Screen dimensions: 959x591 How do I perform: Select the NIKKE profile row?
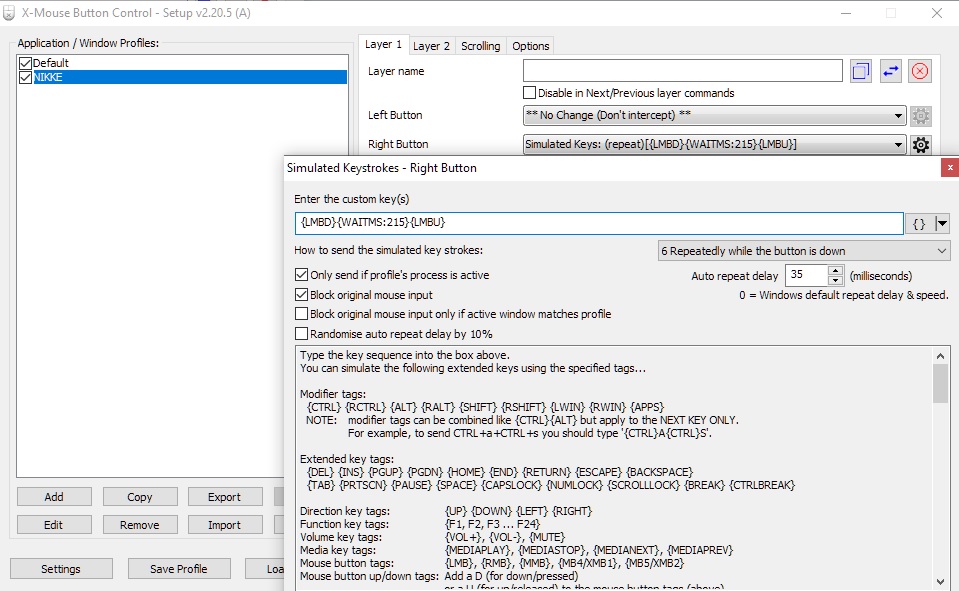coord(182,77)
